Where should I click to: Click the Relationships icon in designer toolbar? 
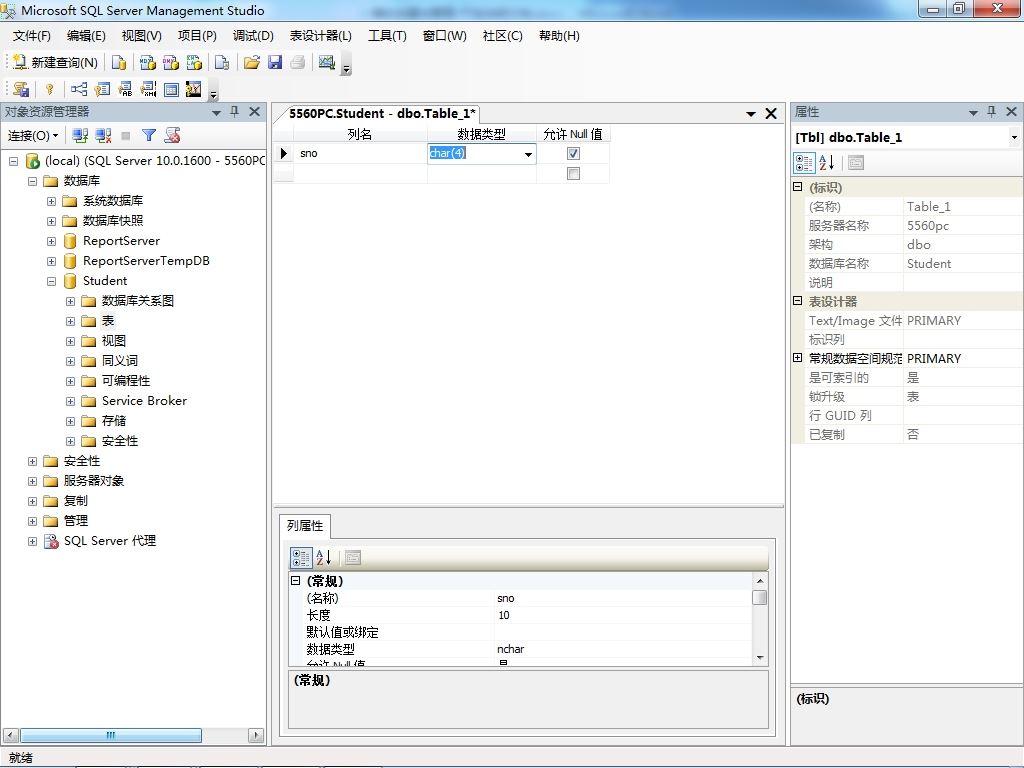click(79, 89)
